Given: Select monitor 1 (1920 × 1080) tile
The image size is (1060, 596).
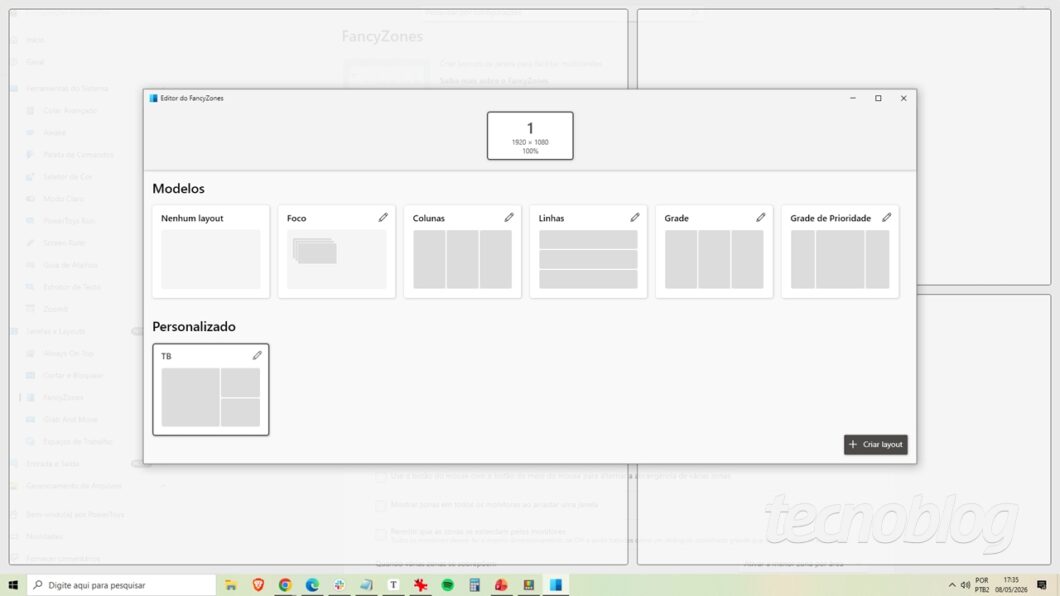Looking at the screenshot, I should pyautogui.click(x=530, y=136).
